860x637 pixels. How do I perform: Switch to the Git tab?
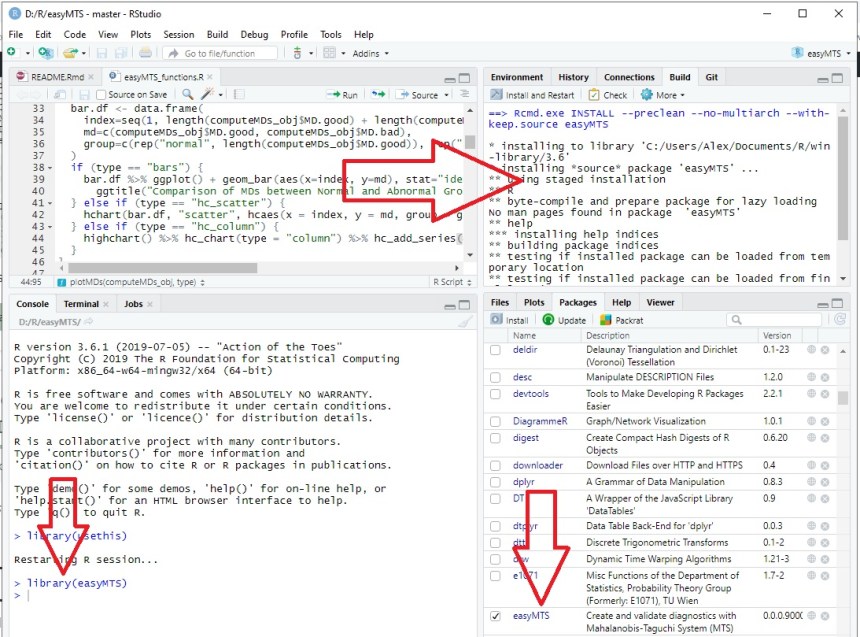coord(711,77)
